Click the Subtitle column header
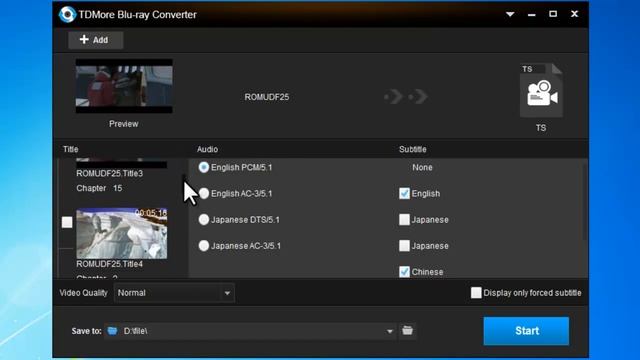Screen dimensions: 640x360 click(413, 149)
